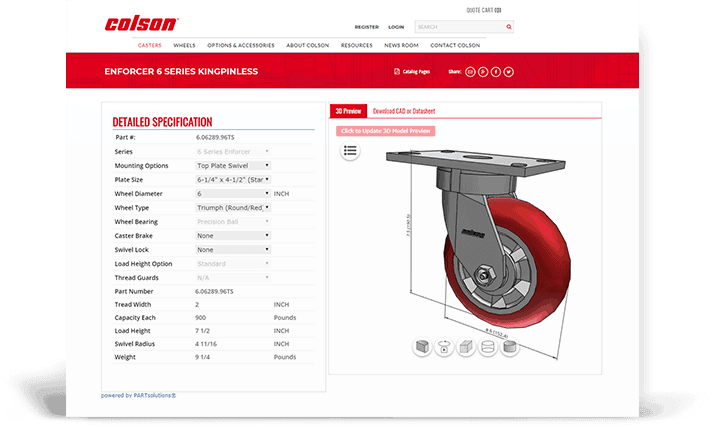Image resolution: width=712 pixels, height=428 pixels.
Task: Click the Catalog Pages link text
Action: [416, 72]
